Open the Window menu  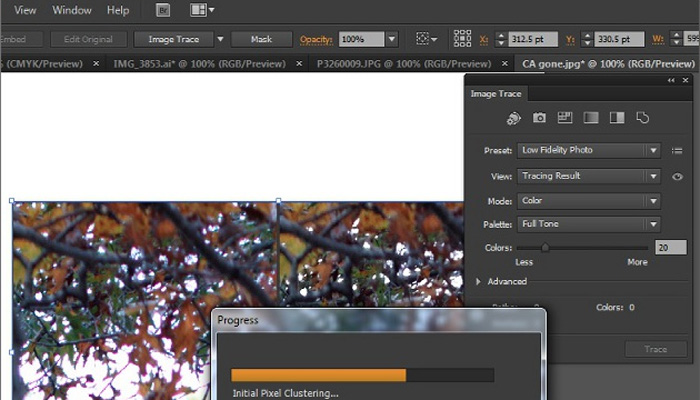tap(72, 10)
